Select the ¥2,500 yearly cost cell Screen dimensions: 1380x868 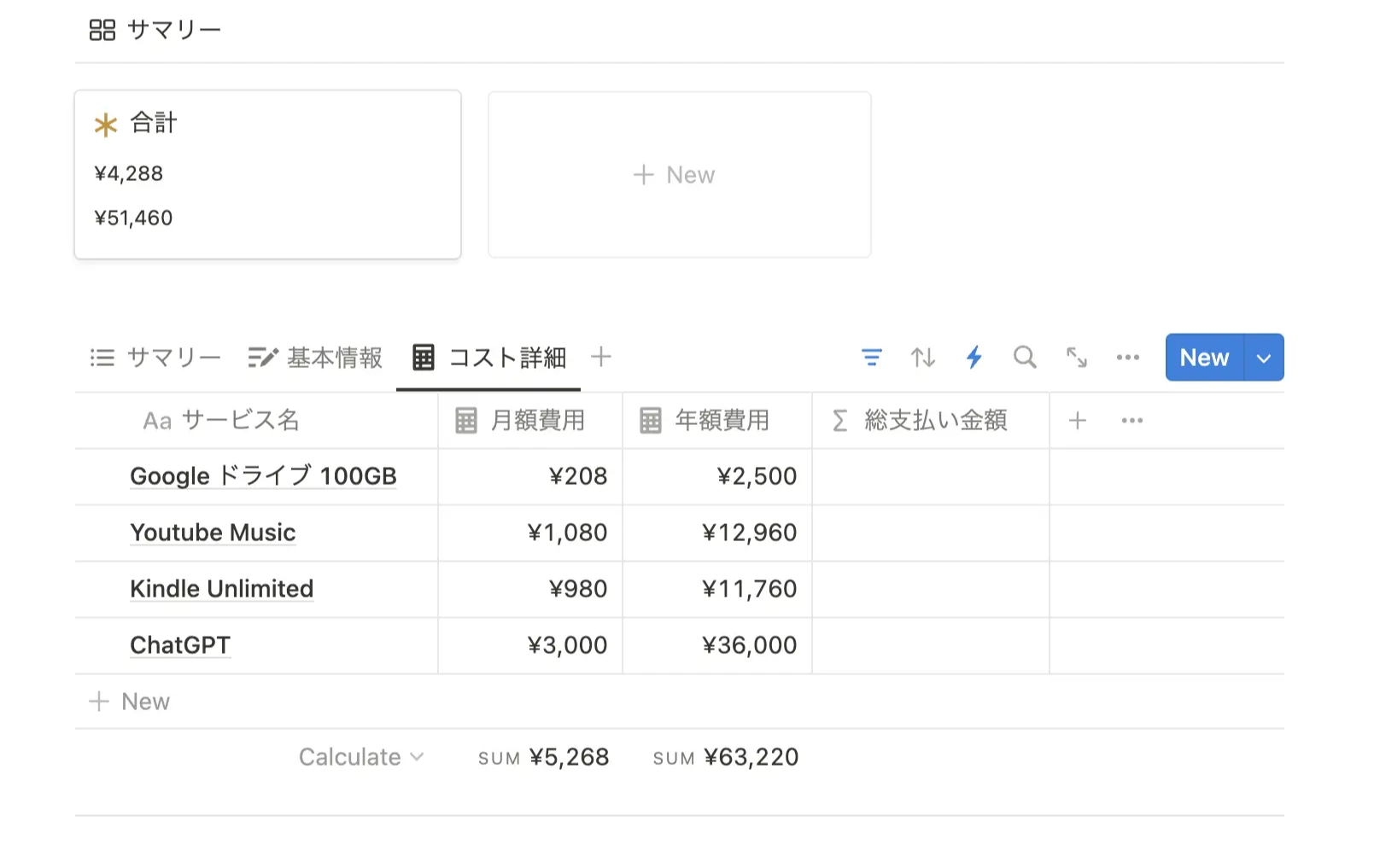[x=717, y=476]
